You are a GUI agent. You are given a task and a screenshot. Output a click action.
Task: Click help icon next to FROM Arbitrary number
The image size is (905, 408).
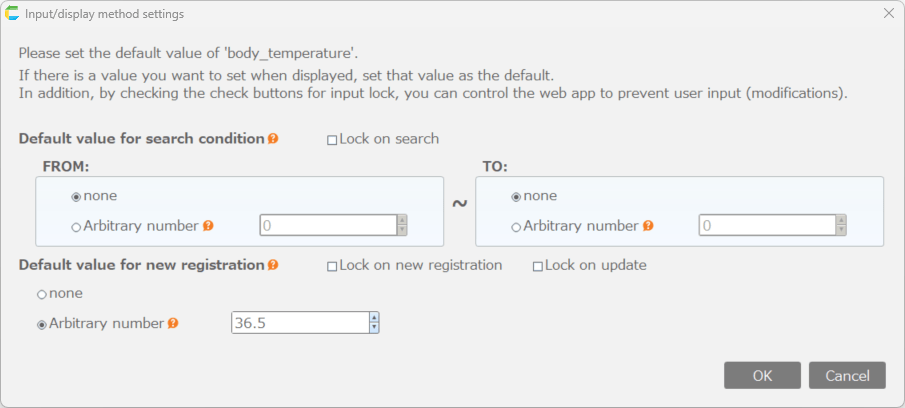point(208,226)
